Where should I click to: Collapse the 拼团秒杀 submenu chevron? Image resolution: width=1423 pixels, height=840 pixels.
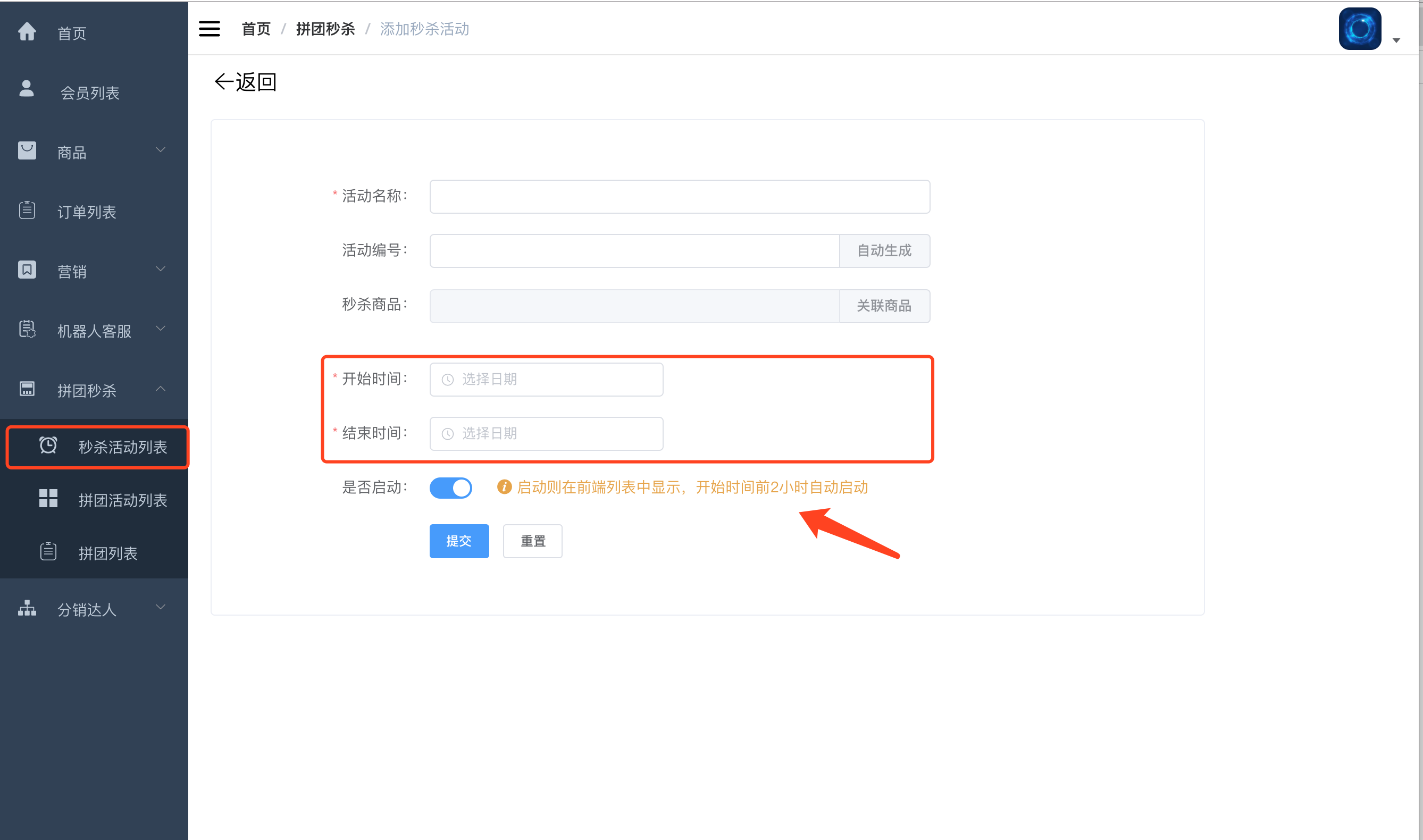(x=161, y=388)
